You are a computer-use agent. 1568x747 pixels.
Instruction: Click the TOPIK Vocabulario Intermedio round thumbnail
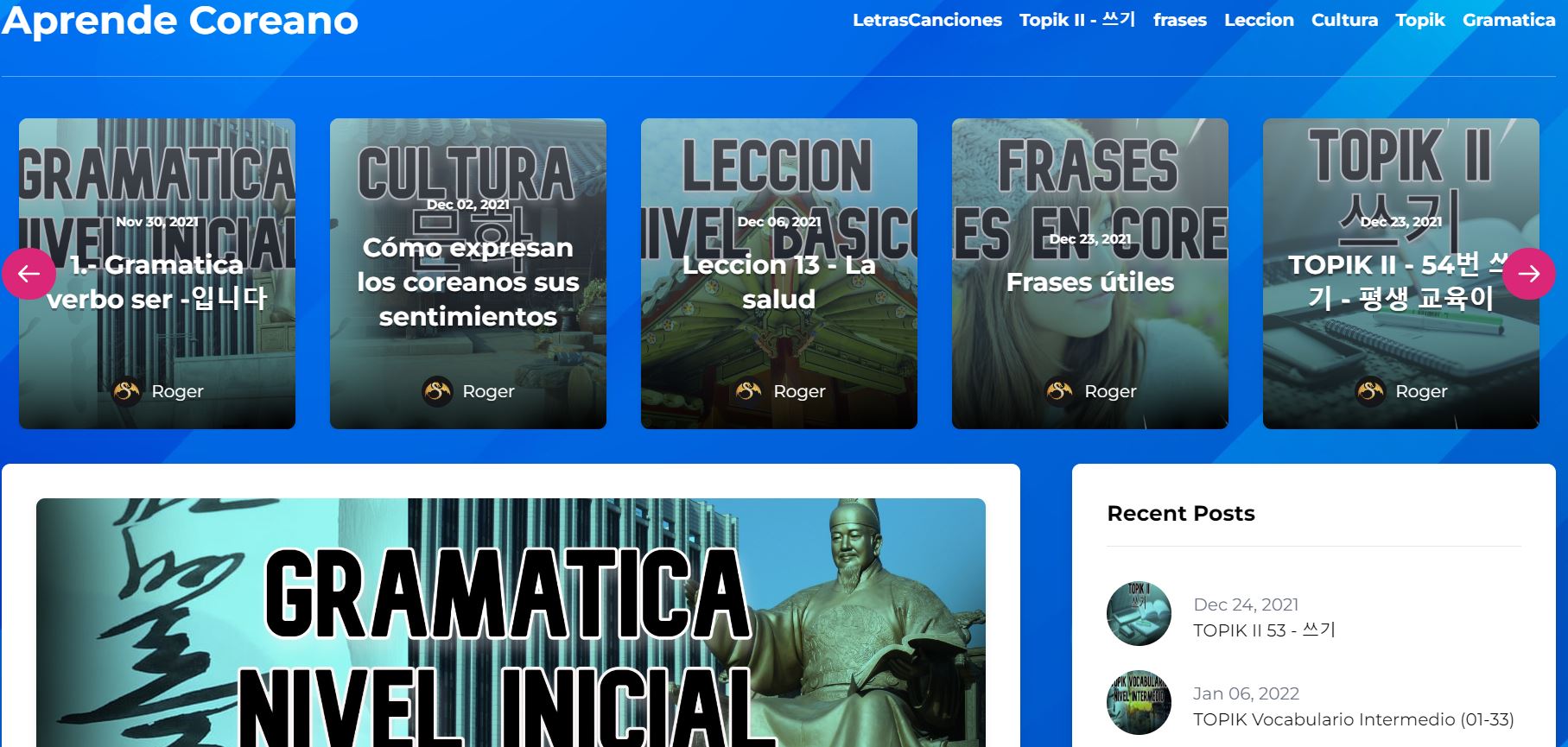(1139, 703)
